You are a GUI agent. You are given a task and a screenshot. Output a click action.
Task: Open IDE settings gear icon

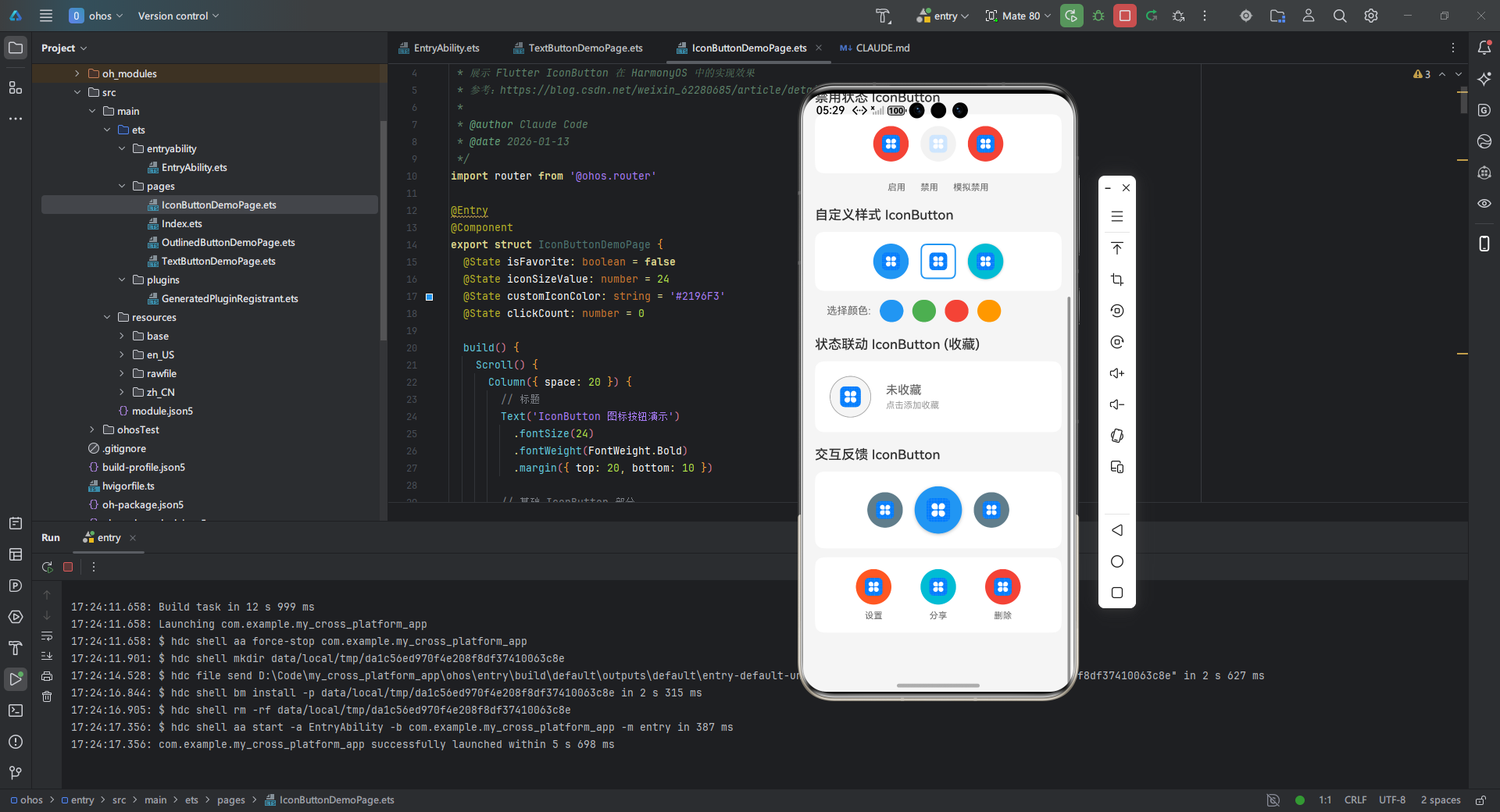[x=1371, y=16]
